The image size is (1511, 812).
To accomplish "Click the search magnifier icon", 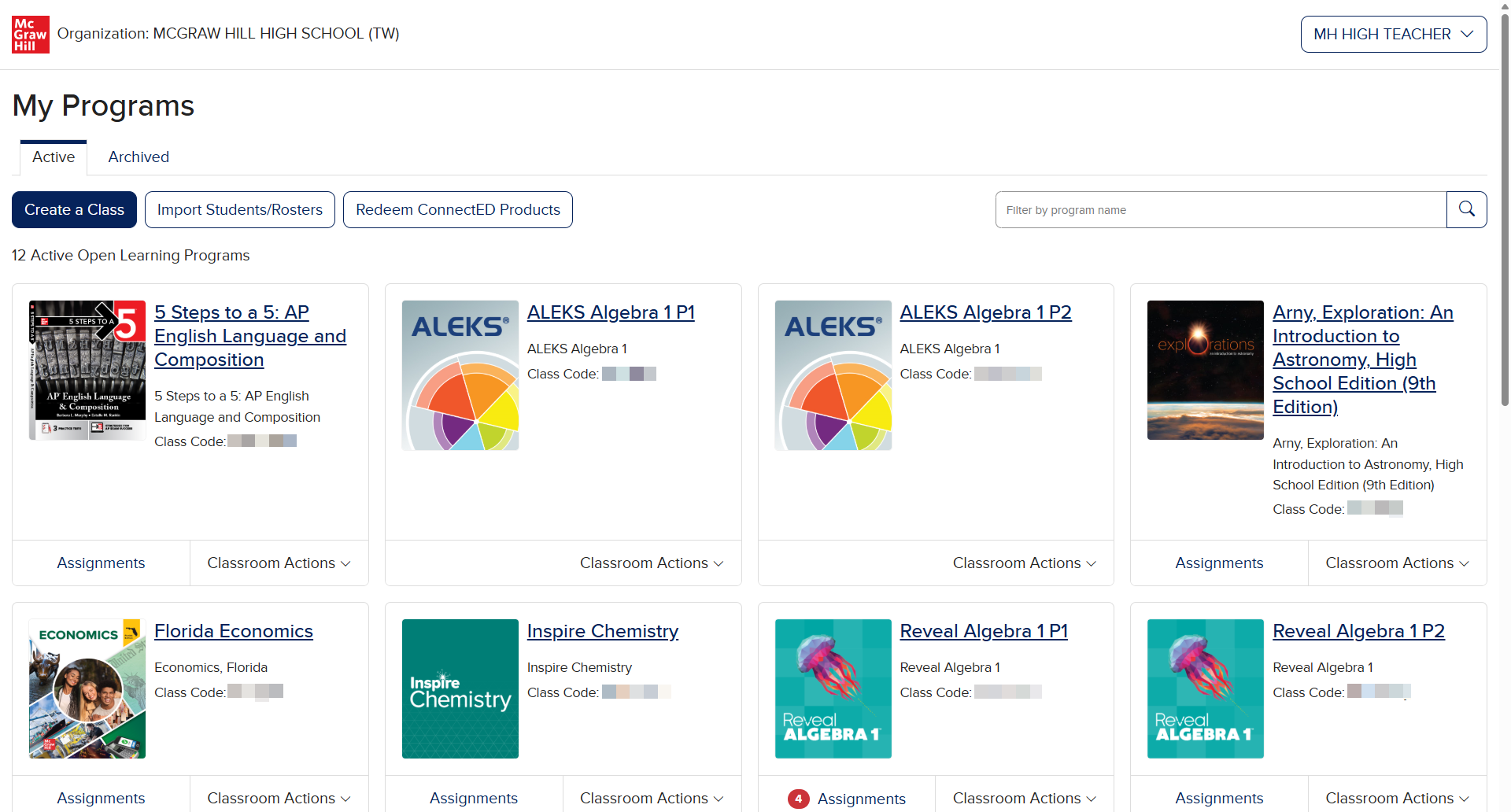I will [x=1467, y=209].
